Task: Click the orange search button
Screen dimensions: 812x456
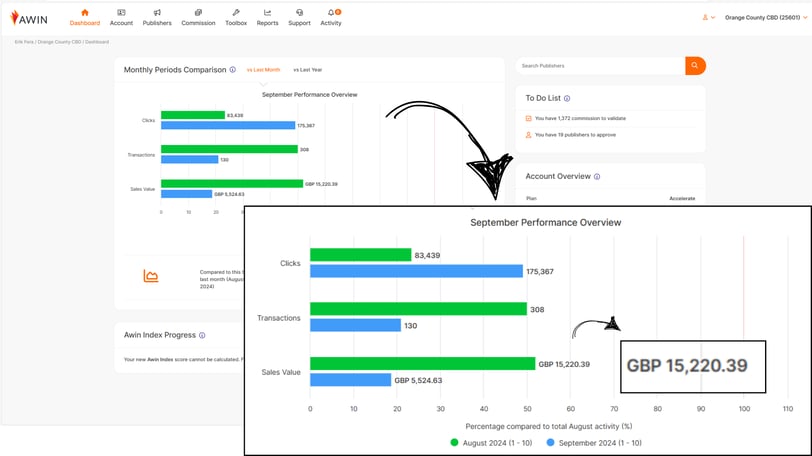Action: point(695,66)
